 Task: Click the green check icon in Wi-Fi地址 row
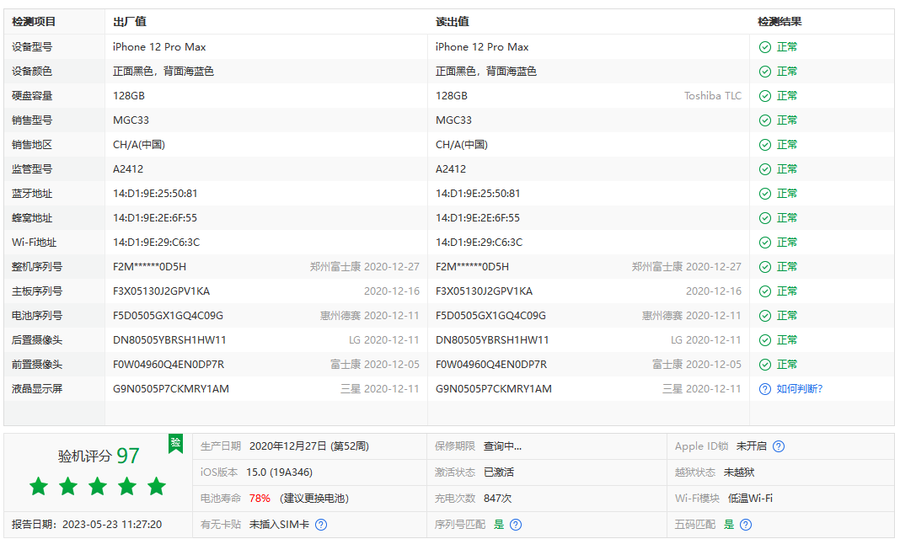(x=765, y=242)
